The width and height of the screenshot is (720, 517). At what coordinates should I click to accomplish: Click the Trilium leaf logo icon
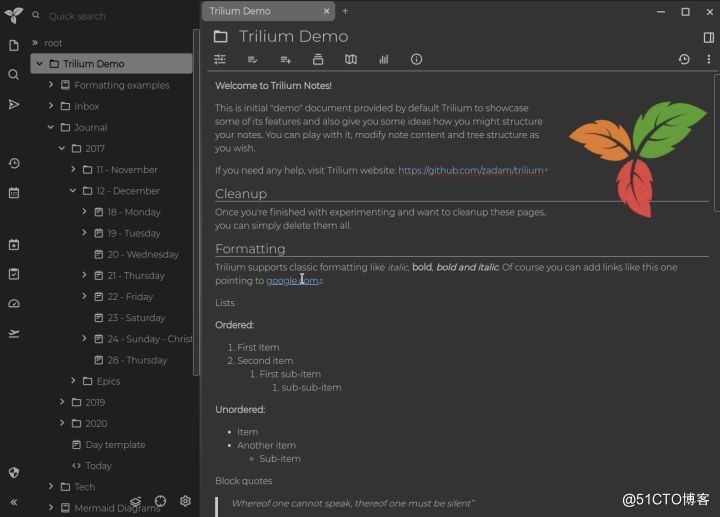coord(13,15)
